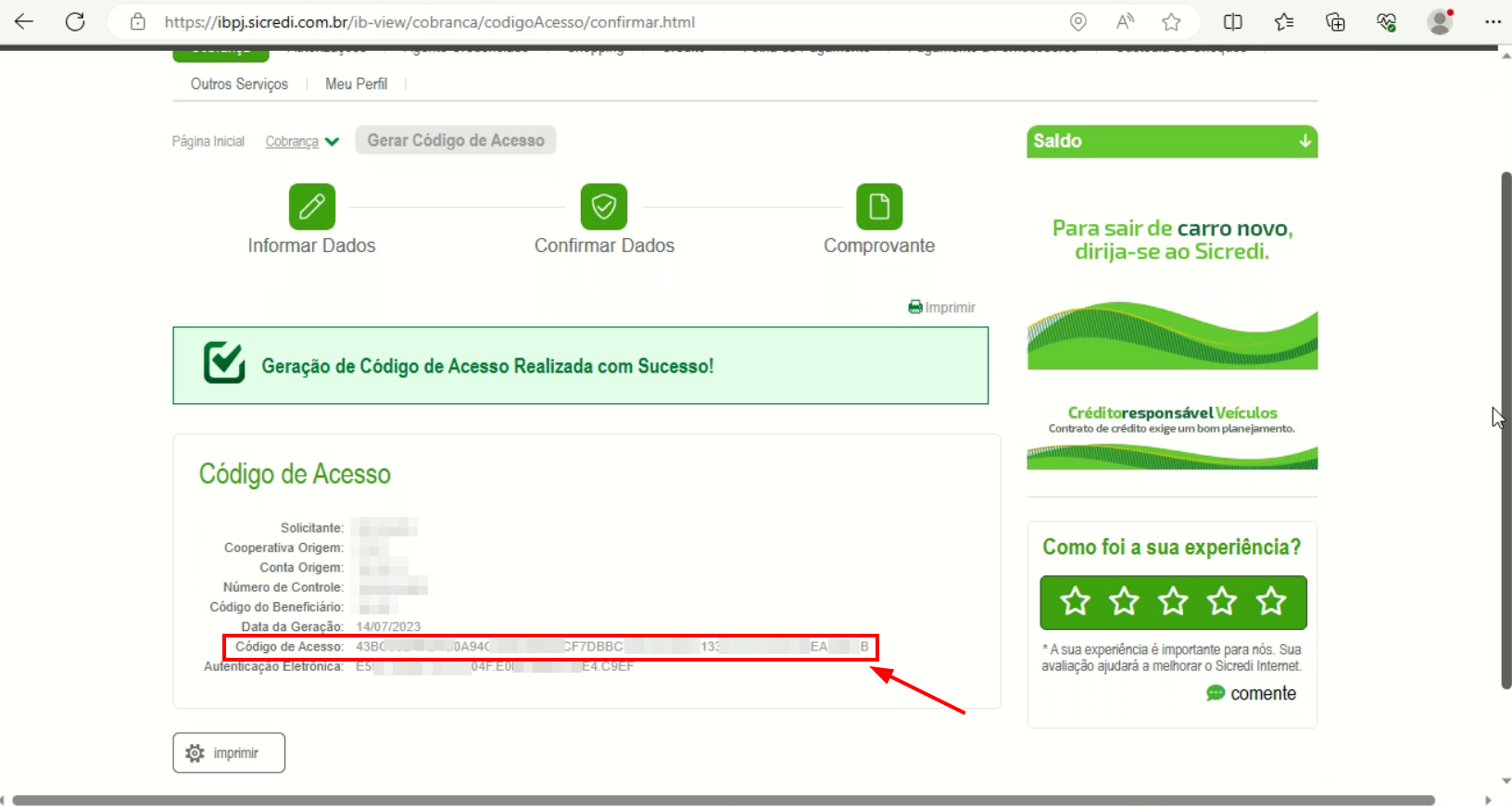Click the Geração de Código success message
The height and width of the screenshot is (807, 1512).
[487, 366]
